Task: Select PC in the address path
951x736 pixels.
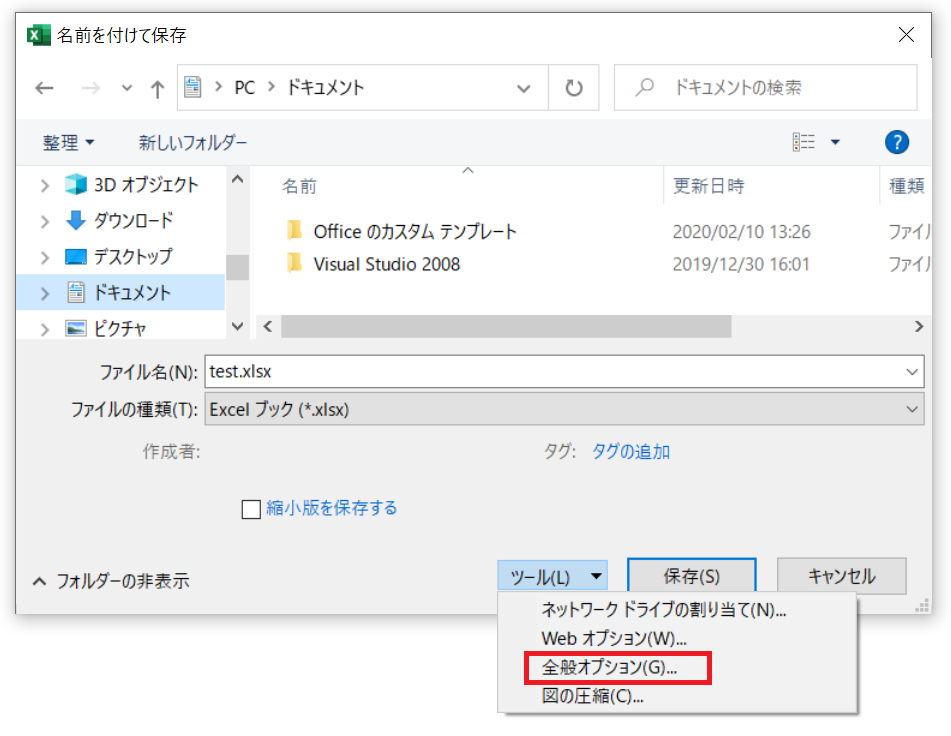Action: coord(244,88)
